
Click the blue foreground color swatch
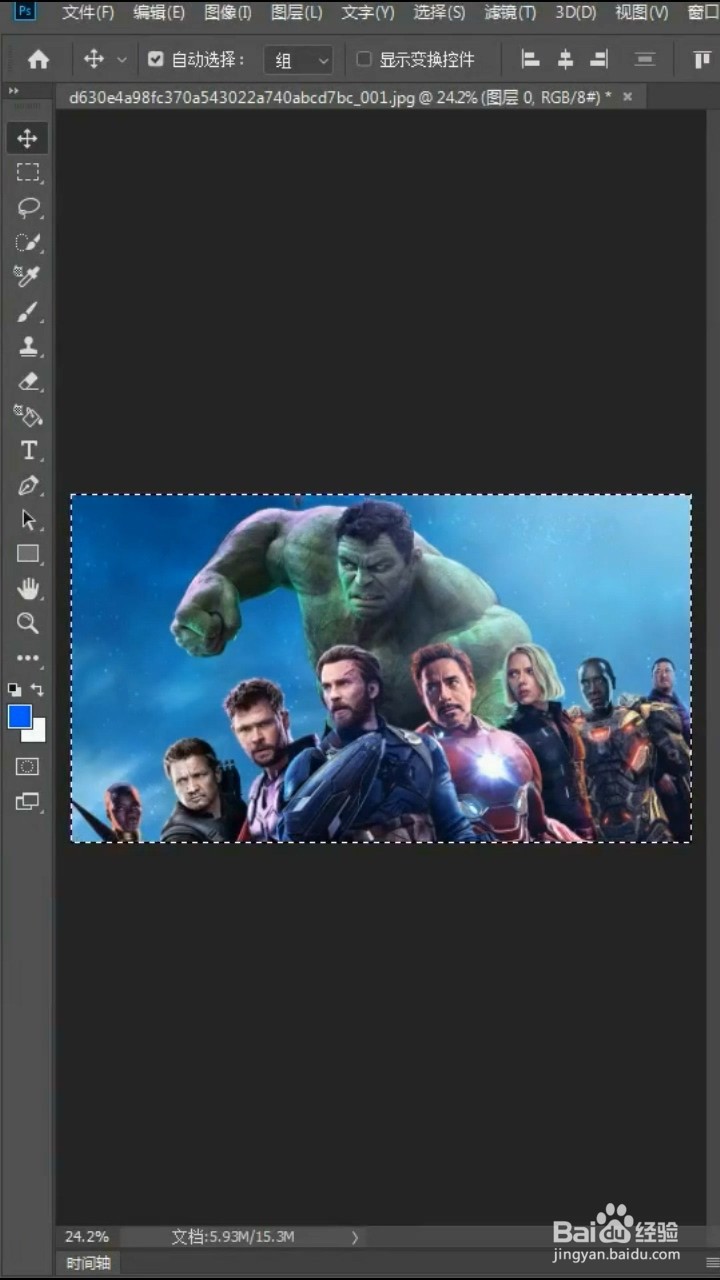click(x=19, y=716)
